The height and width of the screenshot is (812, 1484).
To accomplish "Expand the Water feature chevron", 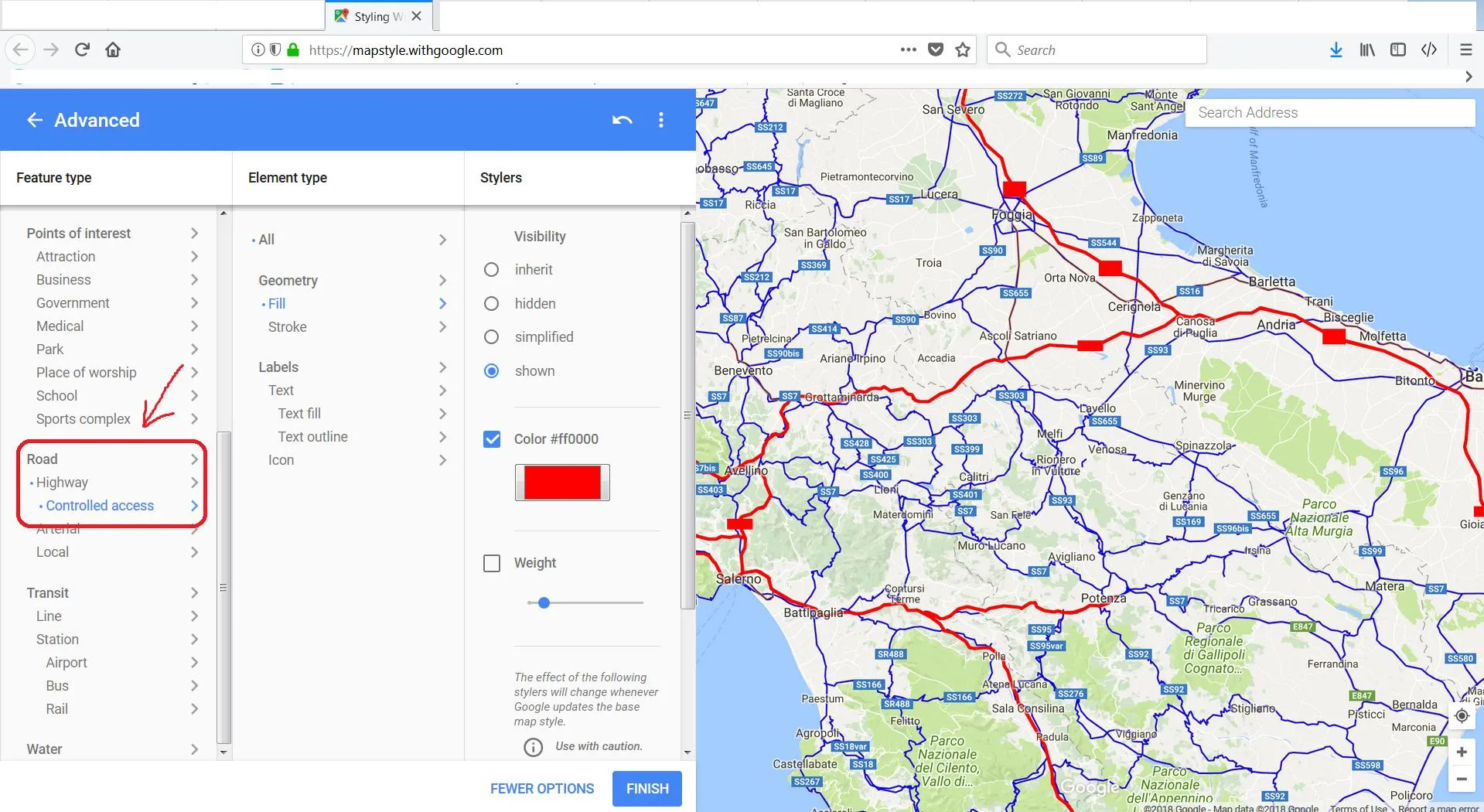I will tap(194, 749).
